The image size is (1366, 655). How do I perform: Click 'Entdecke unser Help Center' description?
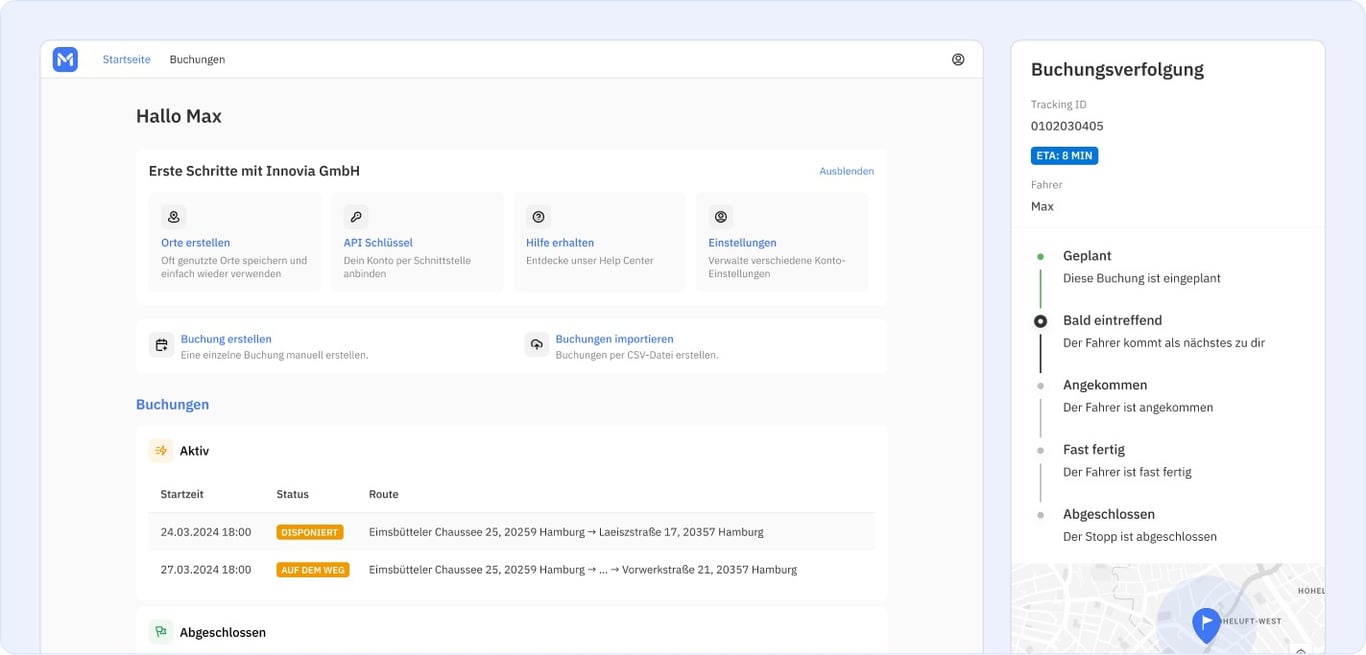pyautogui.click(x=590, y=261)
